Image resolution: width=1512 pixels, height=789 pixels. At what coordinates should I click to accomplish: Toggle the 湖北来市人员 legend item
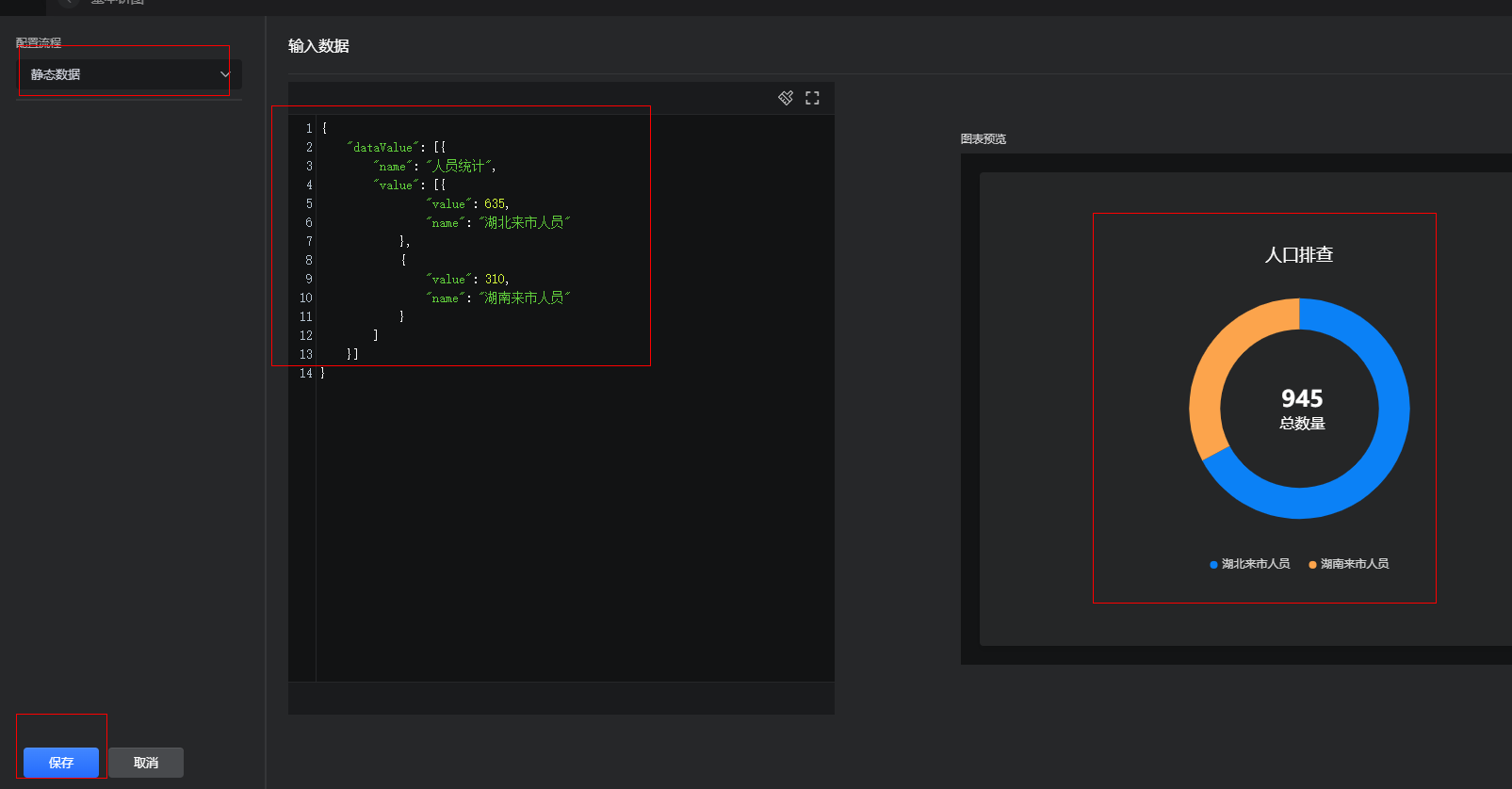coord(1250,564)
